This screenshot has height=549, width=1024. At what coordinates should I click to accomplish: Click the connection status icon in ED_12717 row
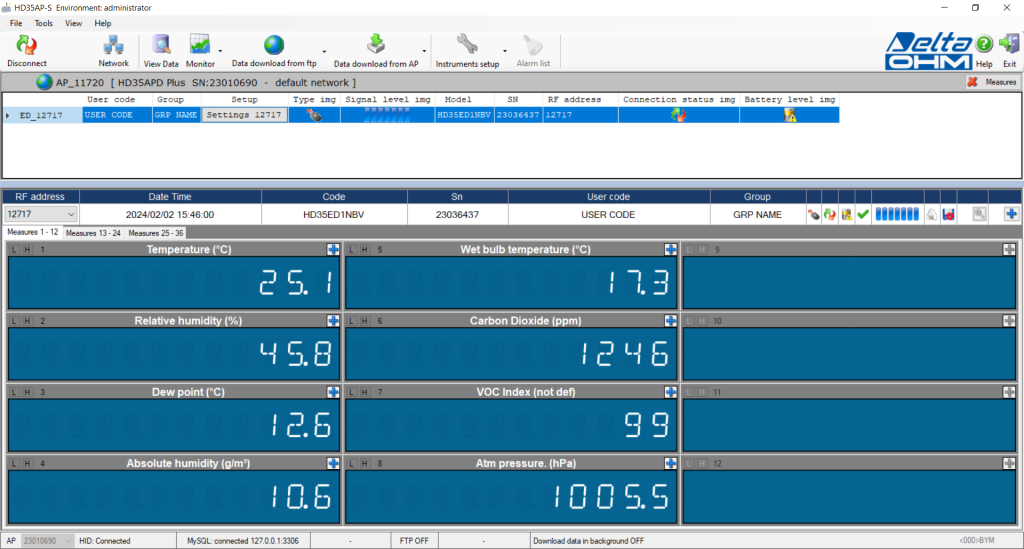pos(679,115)
